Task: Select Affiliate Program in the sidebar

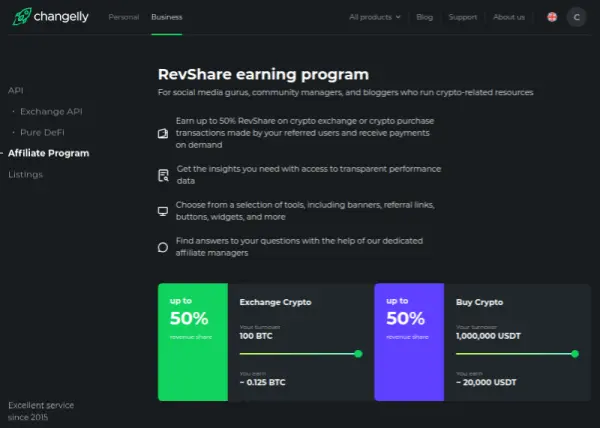Action: coord(49,153)
